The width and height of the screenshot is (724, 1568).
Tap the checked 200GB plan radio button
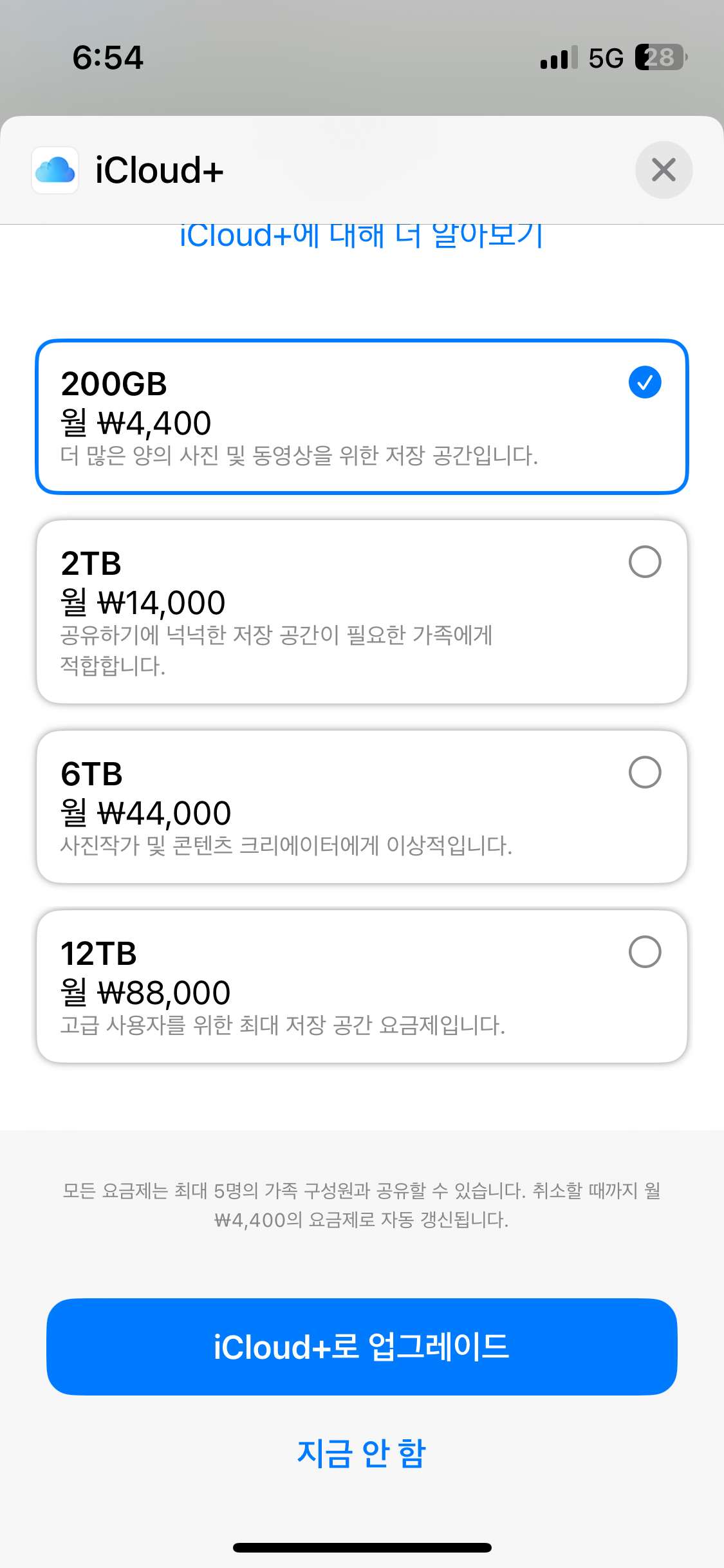[644, 382]
